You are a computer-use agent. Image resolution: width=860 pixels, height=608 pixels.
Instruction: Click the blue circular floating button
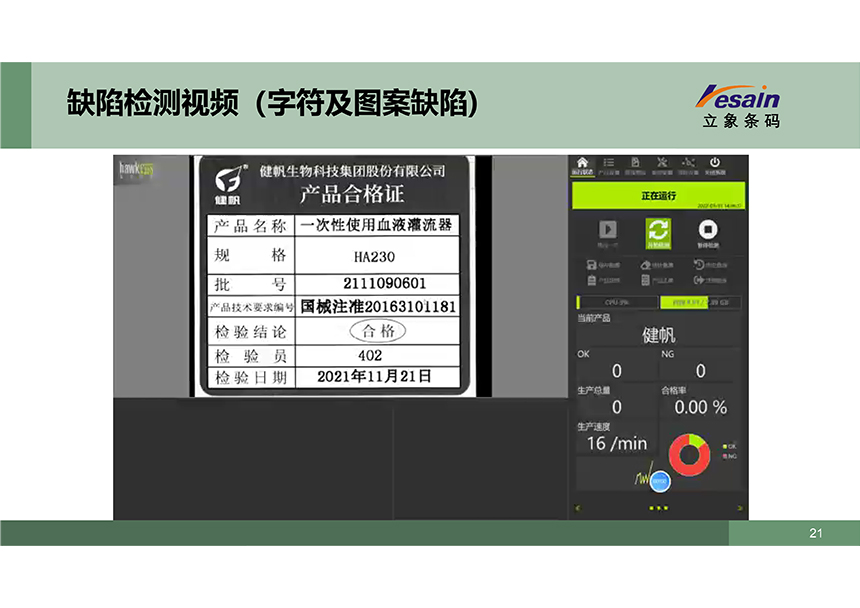[659, 481]
